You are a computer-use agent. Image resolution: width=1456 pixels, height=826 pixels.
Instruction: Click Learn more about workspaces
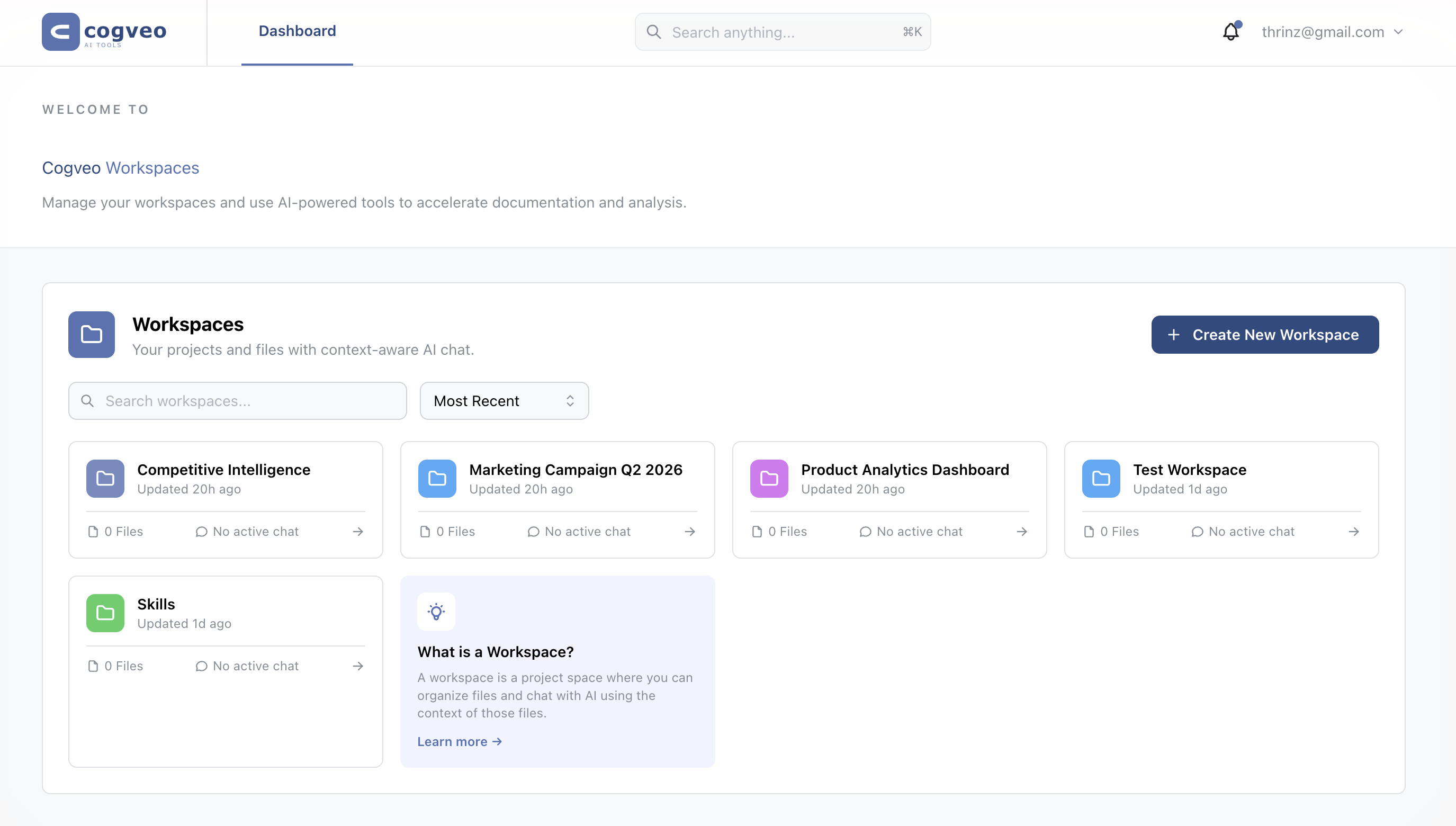tap(459, 741)
